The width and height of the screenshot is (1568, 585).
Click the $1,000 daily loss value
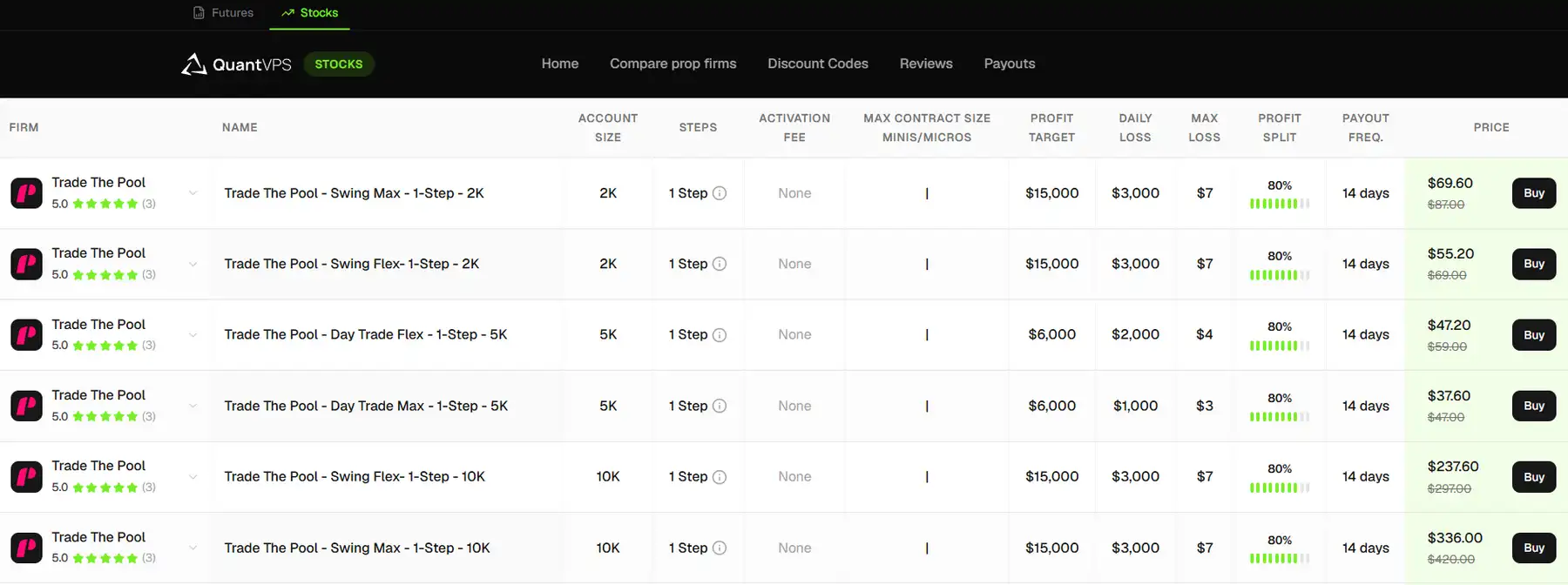[x=1135, y=406]
